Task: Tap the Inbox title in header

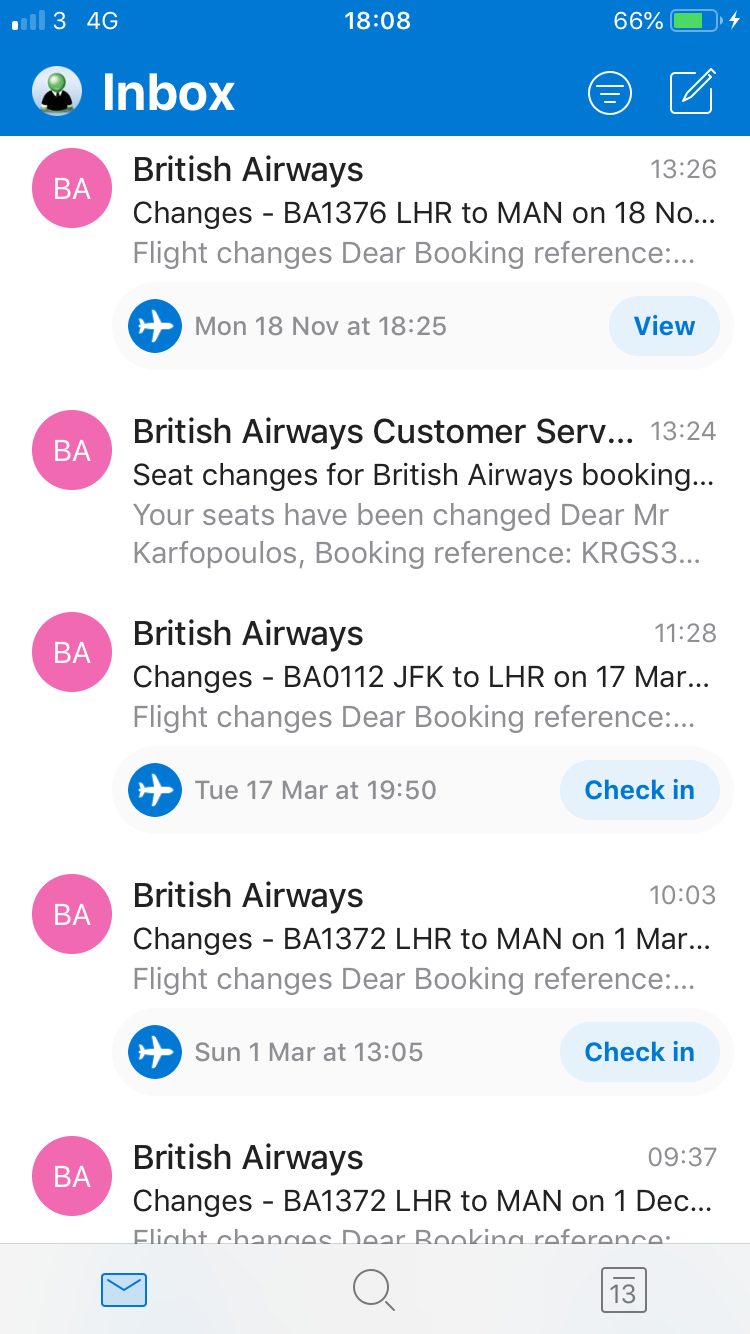Action: [x=168, y=93]
